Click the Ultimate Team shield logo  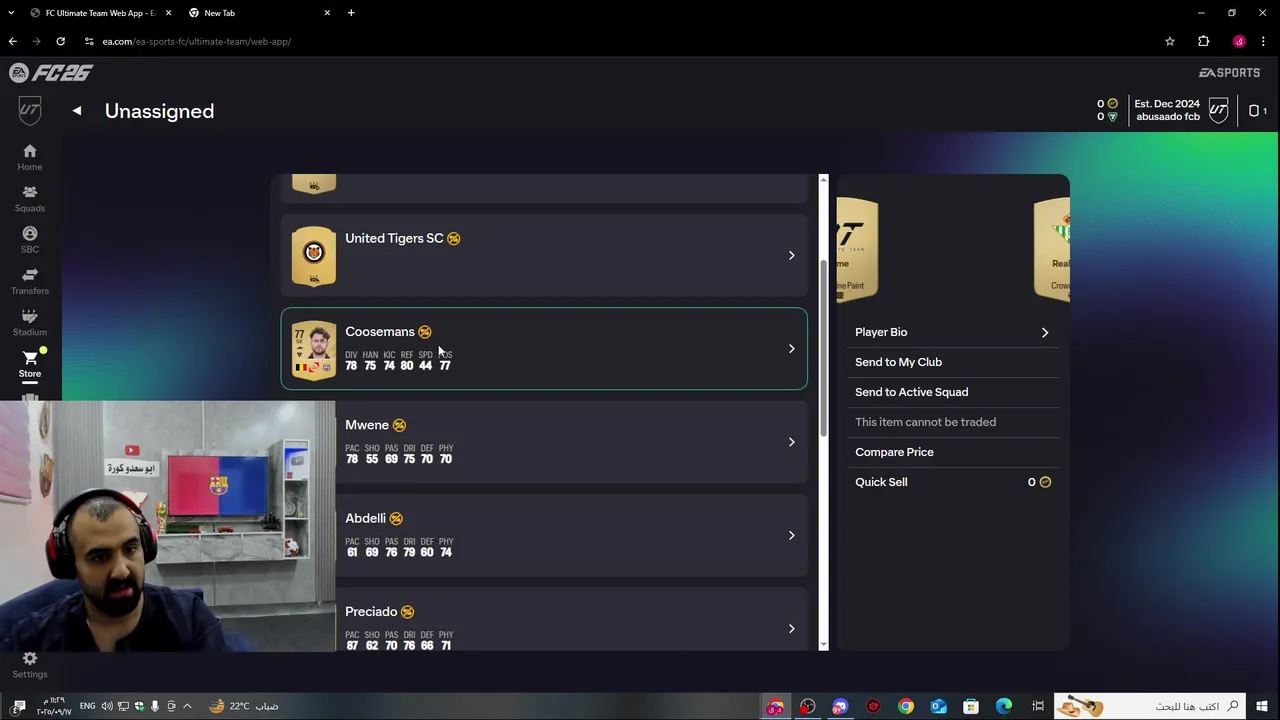pos(29,110)
